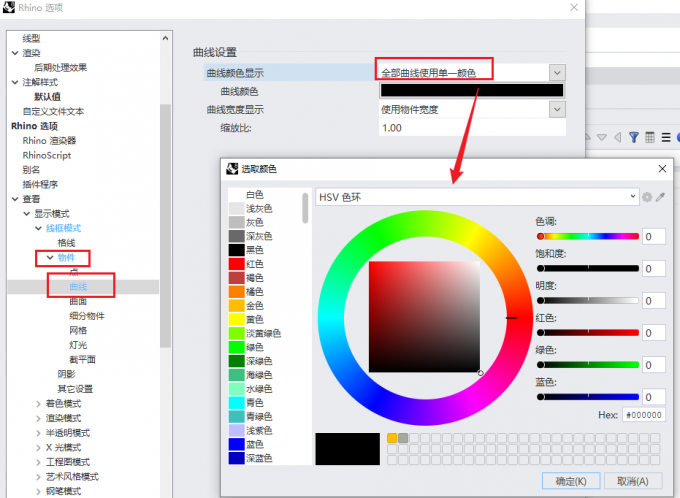Click the black 曲线颜色 swatch

472,90
